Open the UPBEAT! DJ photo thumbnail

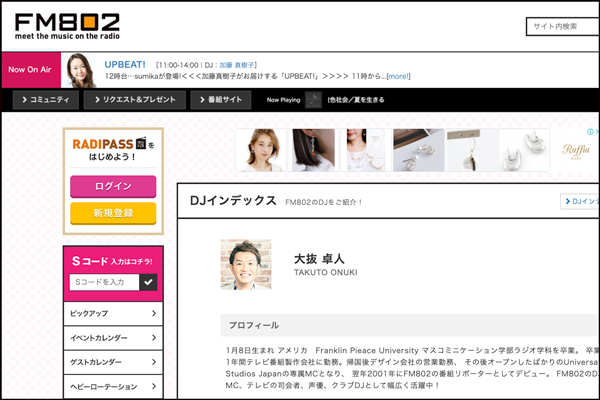80,70
